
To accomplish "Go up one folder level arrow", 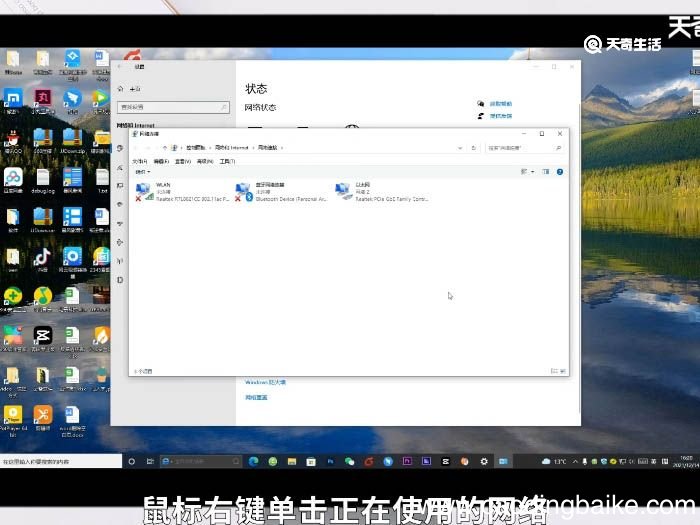I will click(165, 148).
